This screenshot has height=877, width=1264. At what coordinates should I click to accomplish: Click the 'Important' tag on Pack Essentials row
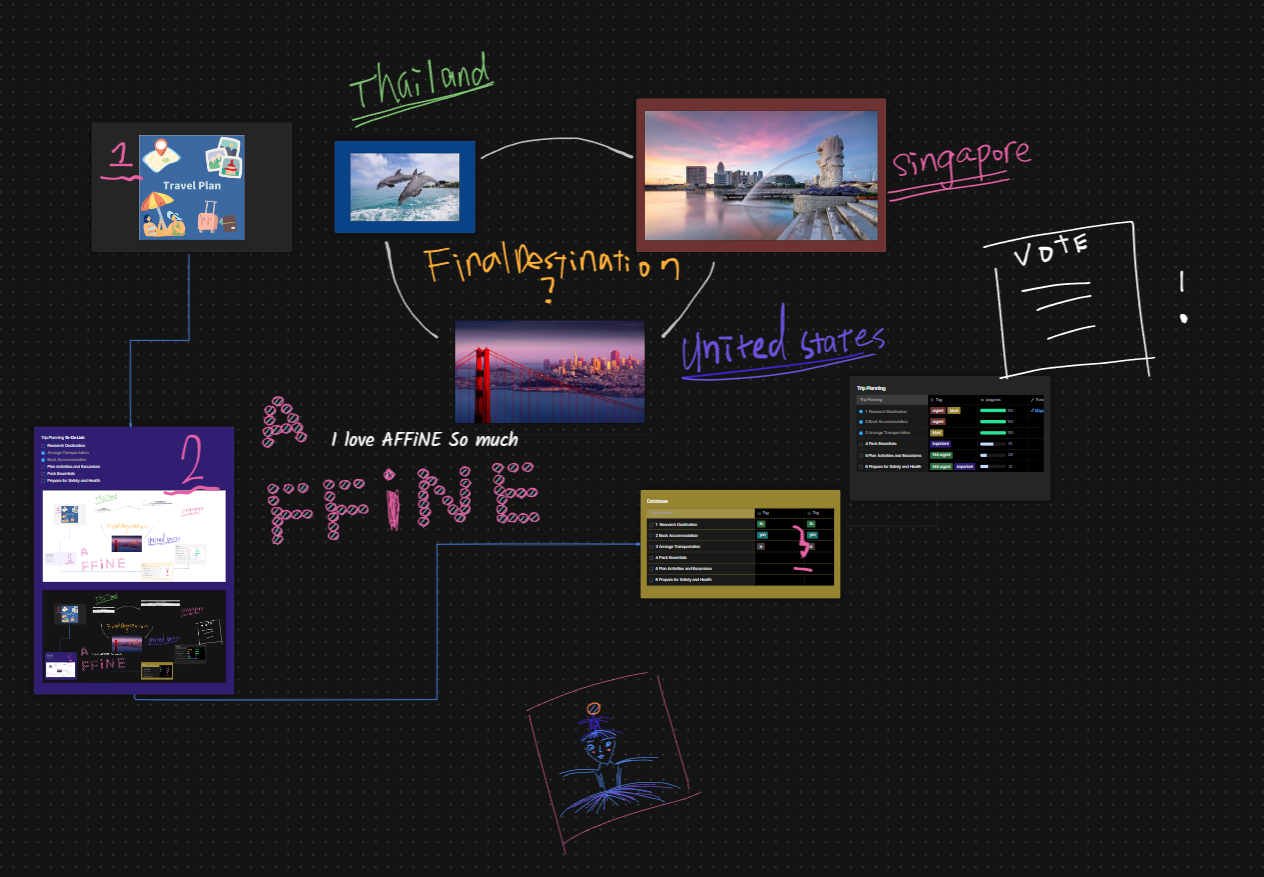point(940,444)
